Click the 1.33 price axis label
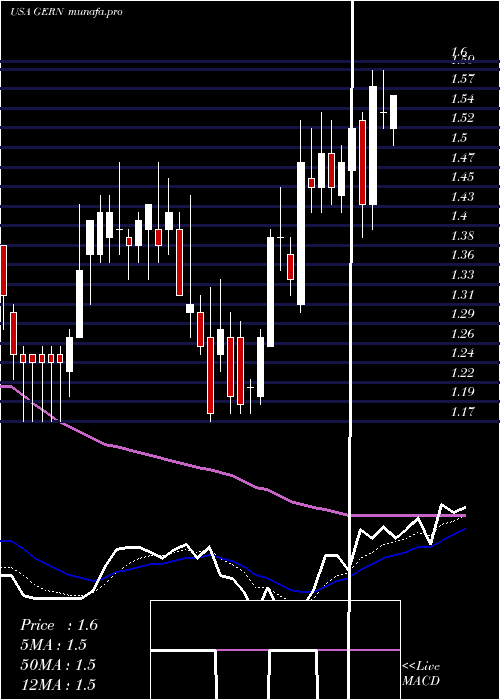Viewport: 500px width, 700px height. (x=462, y=275)
